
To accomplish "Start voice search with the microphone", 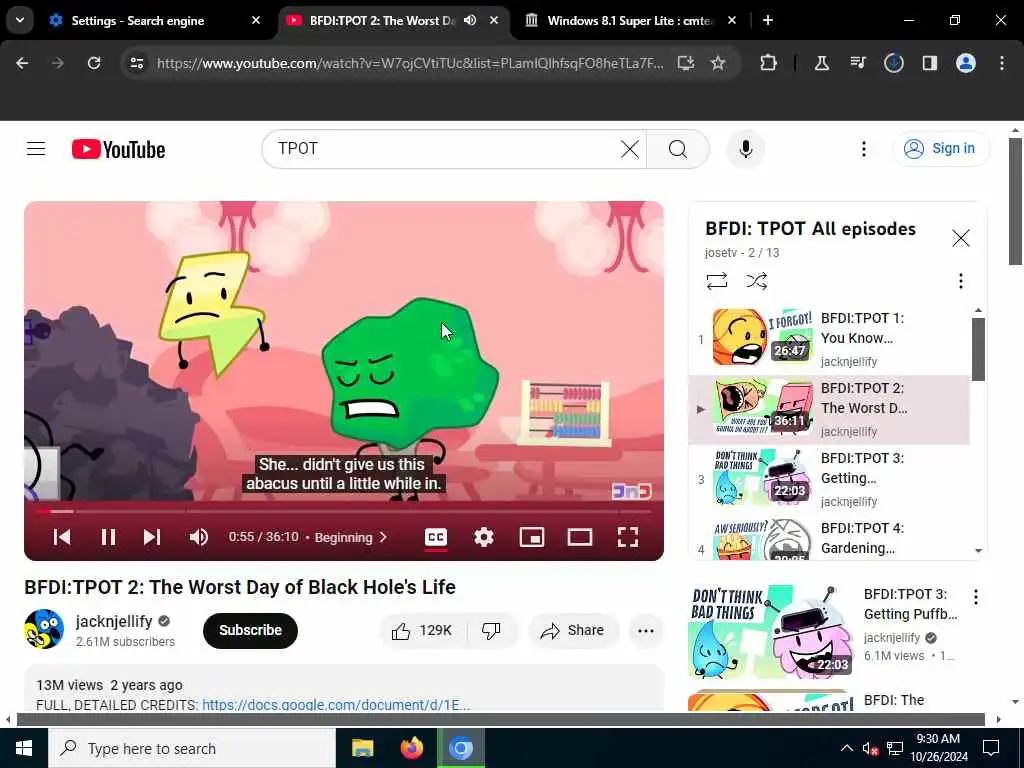I will (x=746, y=149).
